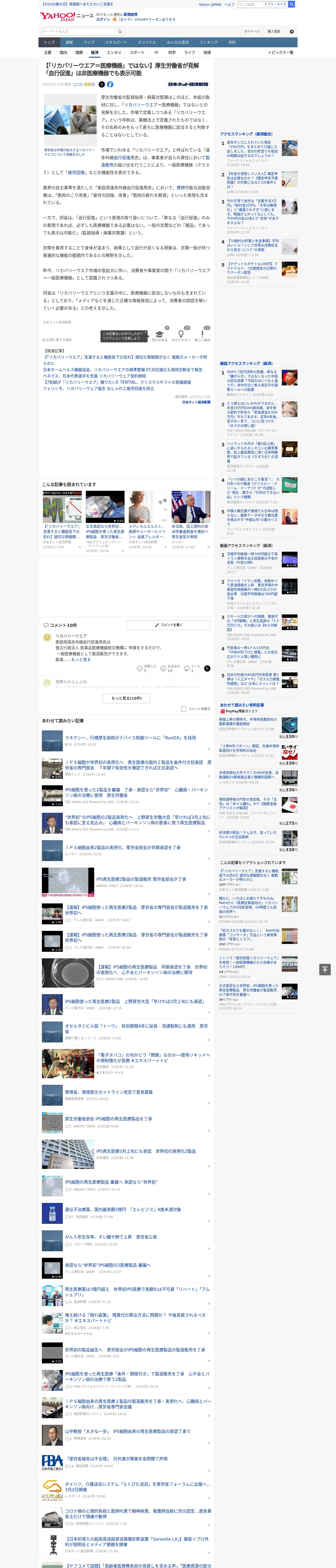Open the オセルタミビル「トーワ」 article link
336x1568 pixels.
137,1028
